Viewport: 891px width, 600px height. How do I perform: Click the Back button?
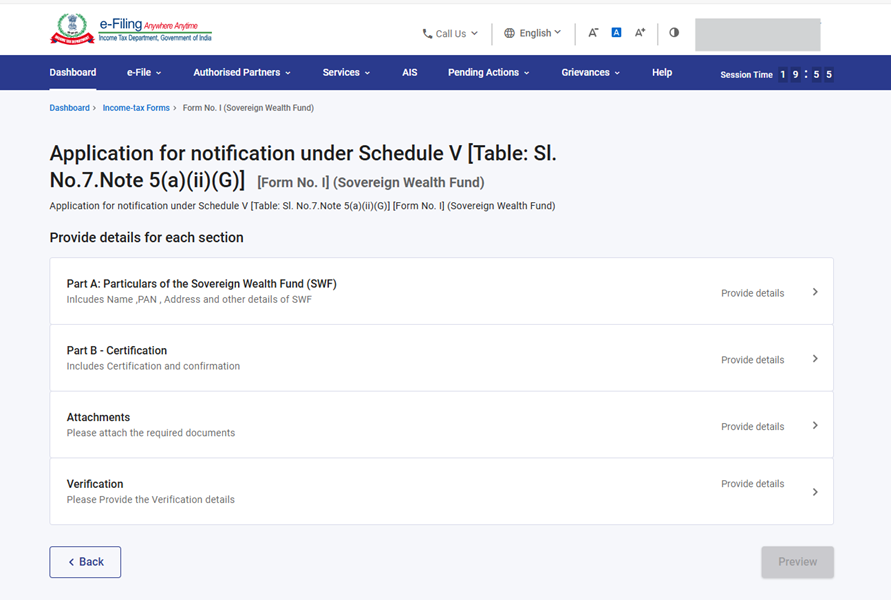click(85, 562)
